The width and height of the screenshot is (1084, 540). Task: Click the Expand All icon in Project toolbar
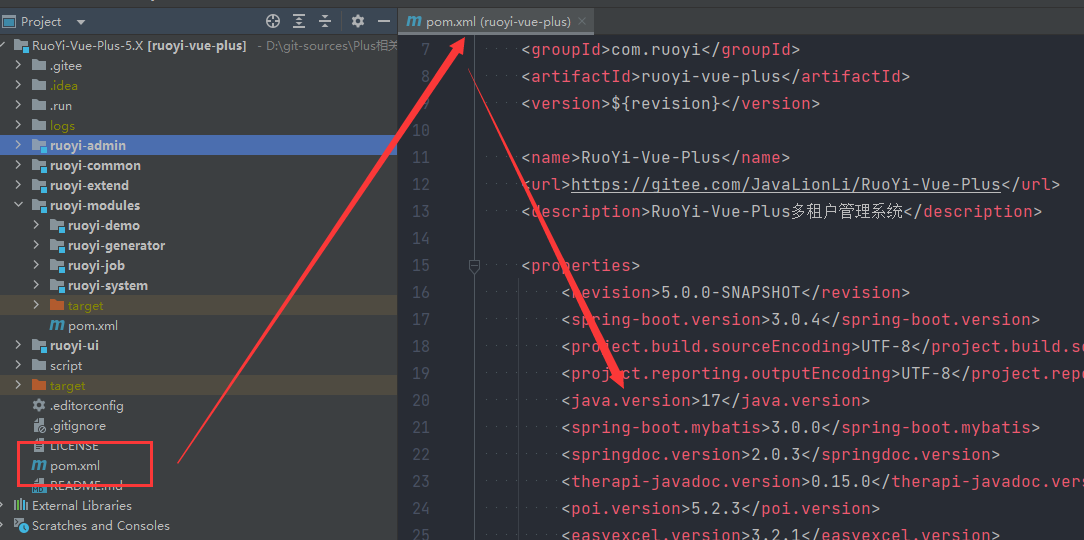[x=299, y=21]
